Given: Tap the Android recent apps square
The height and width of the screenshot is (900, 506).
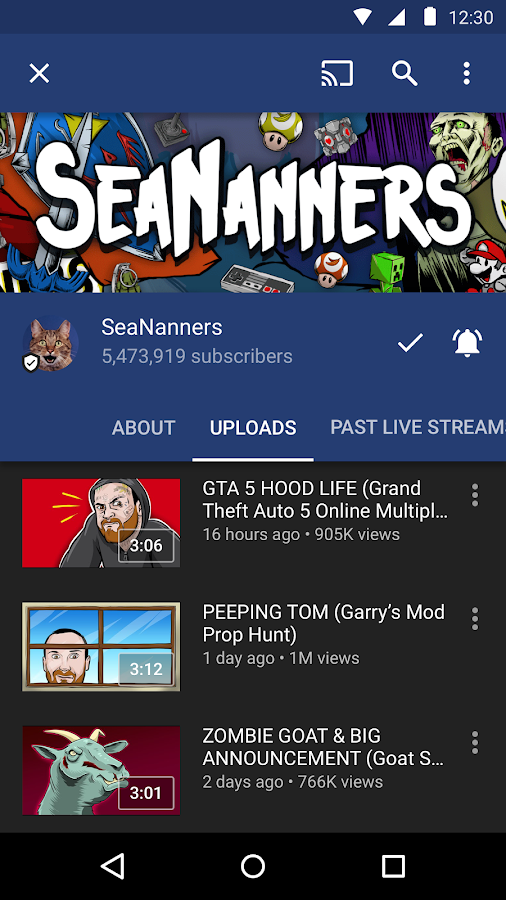Looking at the screenshot, I should (x=394, y=866).
